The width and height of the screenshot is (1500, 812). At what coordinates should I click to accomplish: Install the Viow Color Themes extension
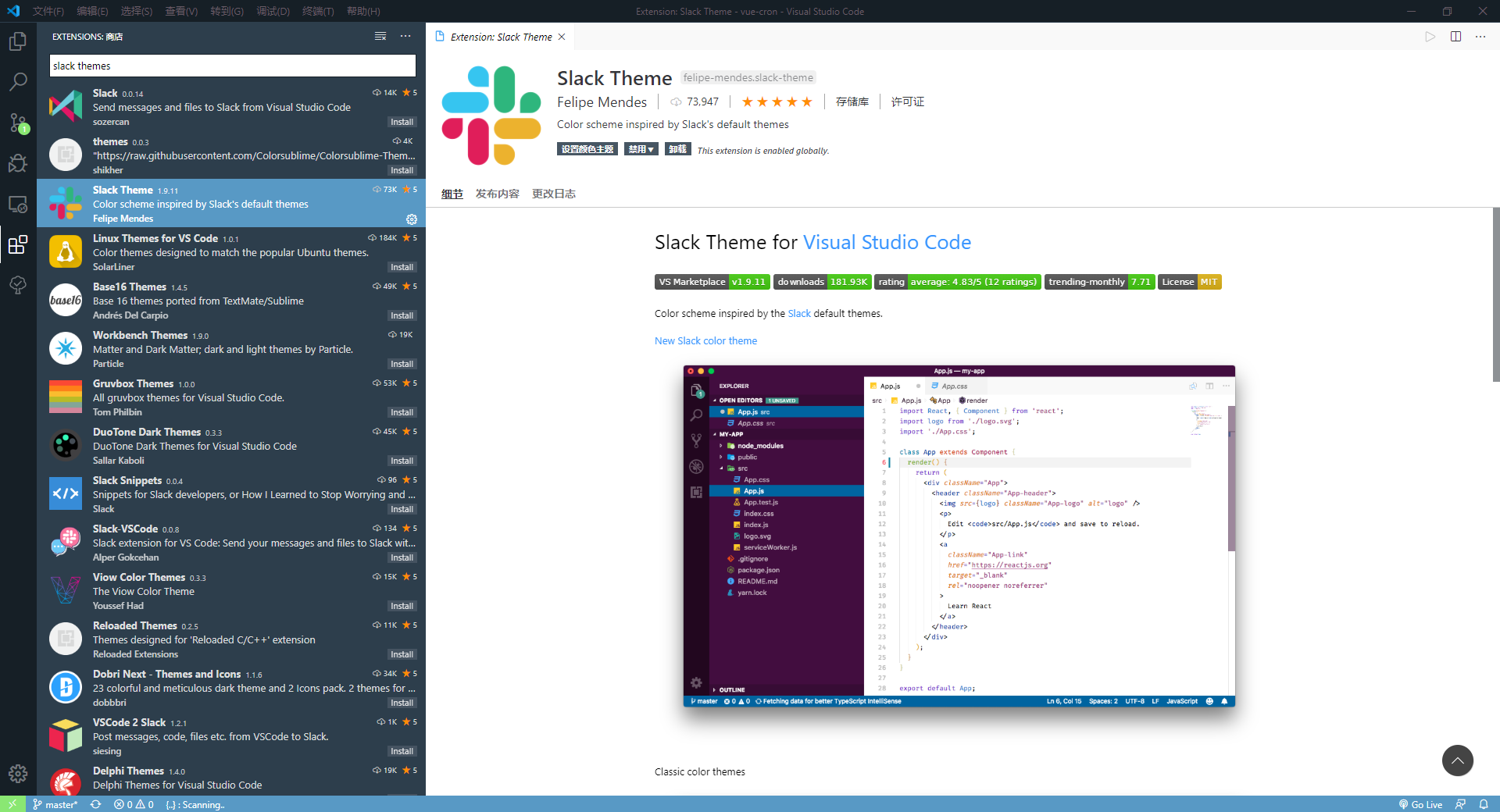coord(402,606)
